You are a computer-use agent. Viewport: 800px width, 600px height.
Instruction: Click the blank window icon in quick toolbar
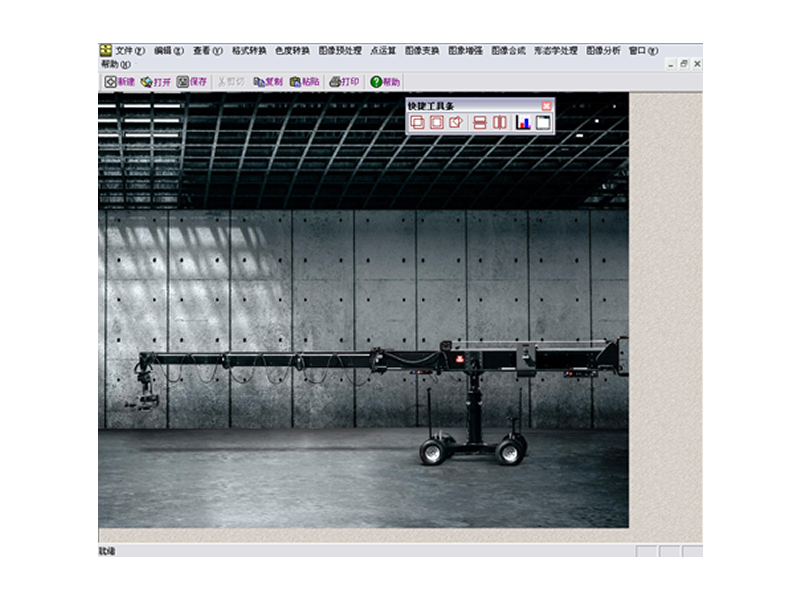coord(543,123)
